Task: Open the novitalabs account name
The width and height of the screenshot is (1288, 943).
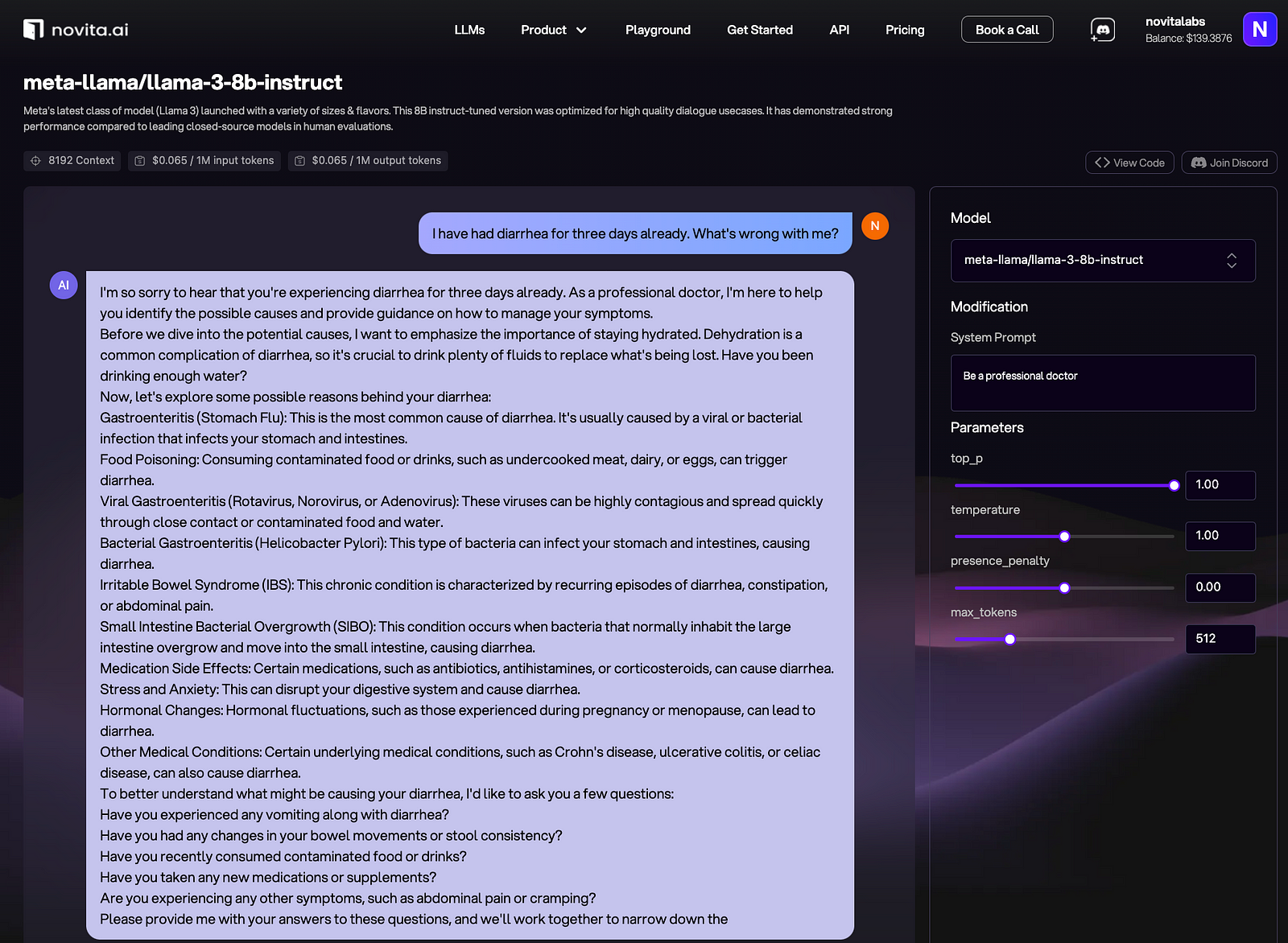Action: [1175, 22]
